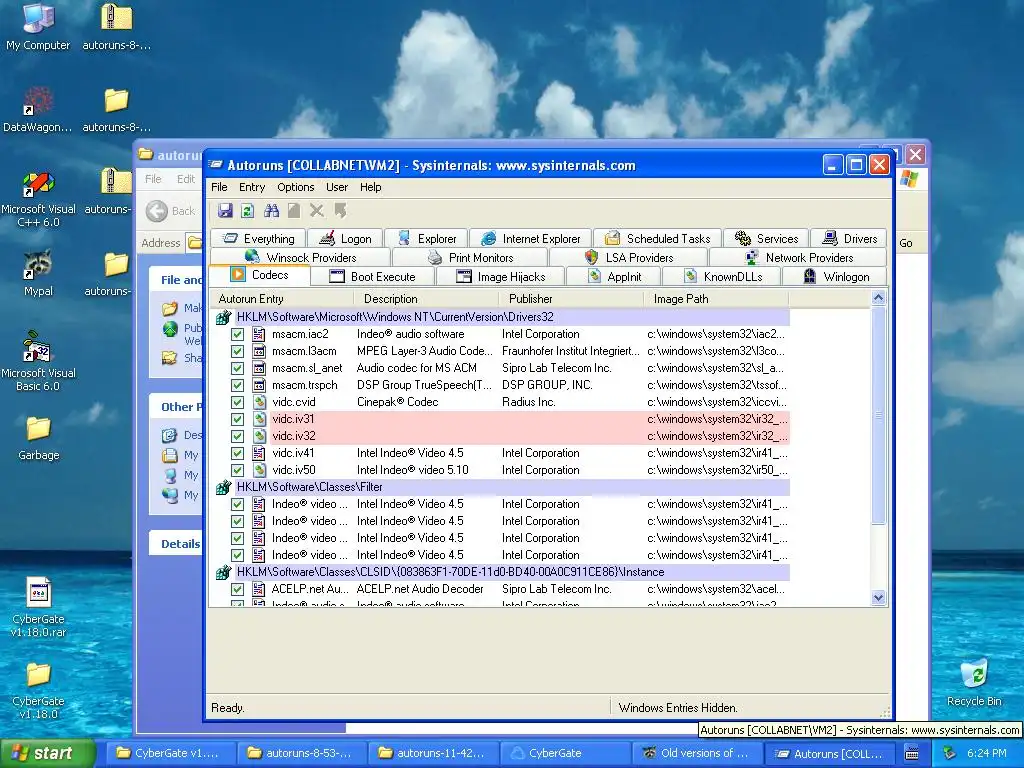Uncheck the msacm.trspch entry checkbox
The image size is (1024, 768).
(238, 385)
